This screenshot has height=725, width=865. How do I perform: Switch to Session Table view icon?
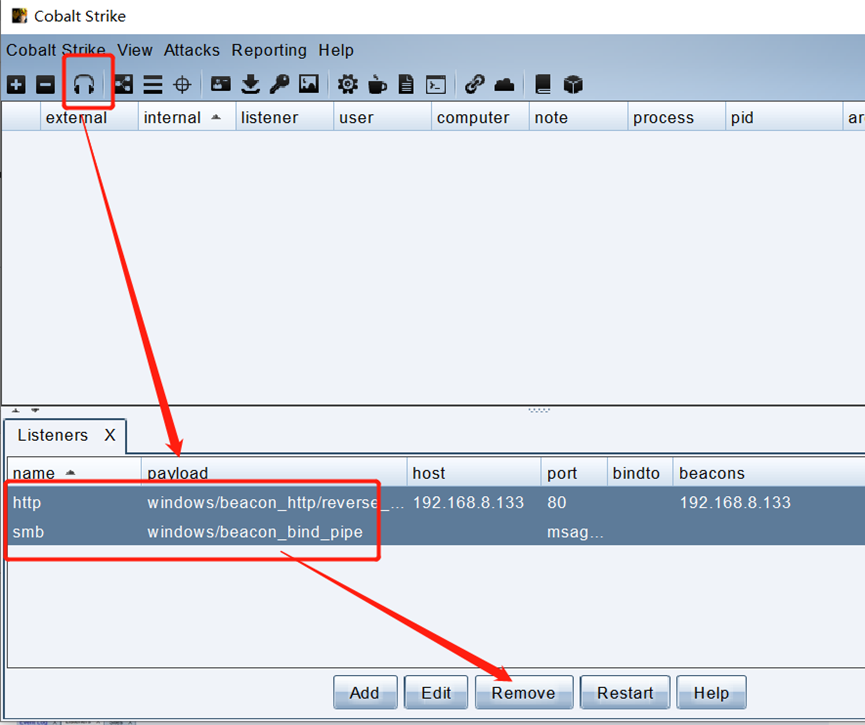(x=153, y=84)
